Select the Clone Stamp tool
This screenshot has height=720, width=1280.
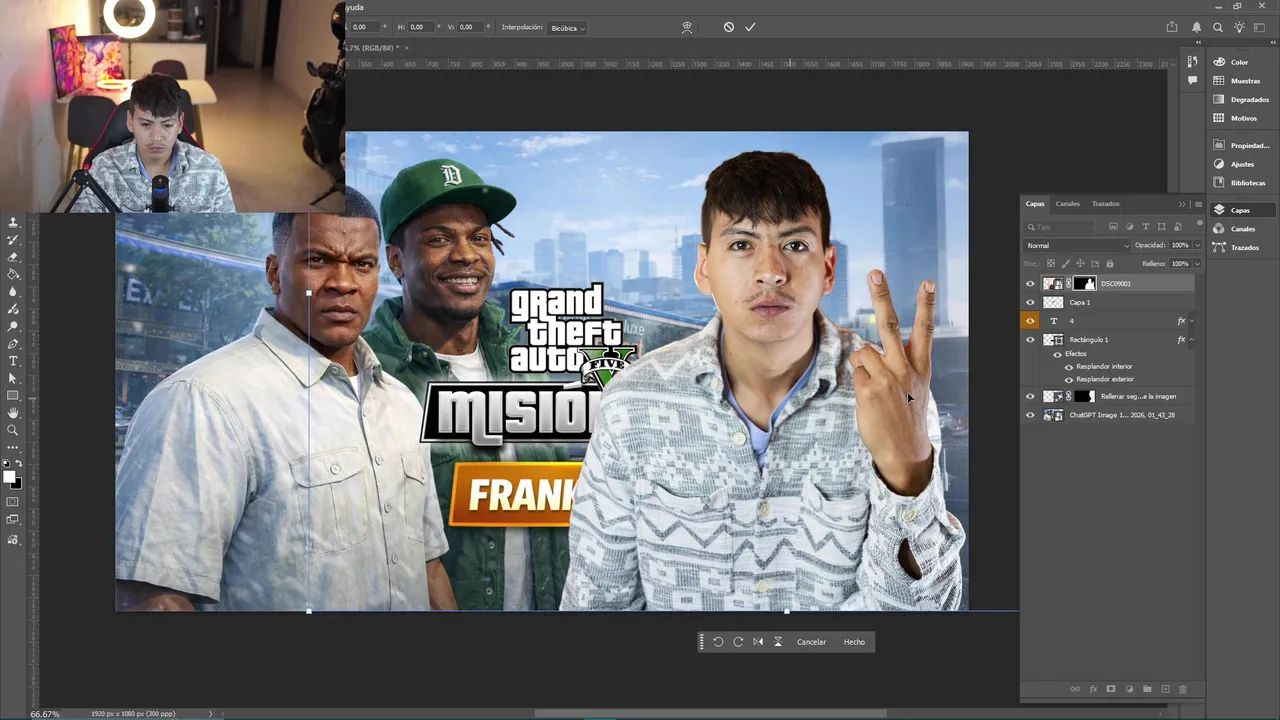13,222
